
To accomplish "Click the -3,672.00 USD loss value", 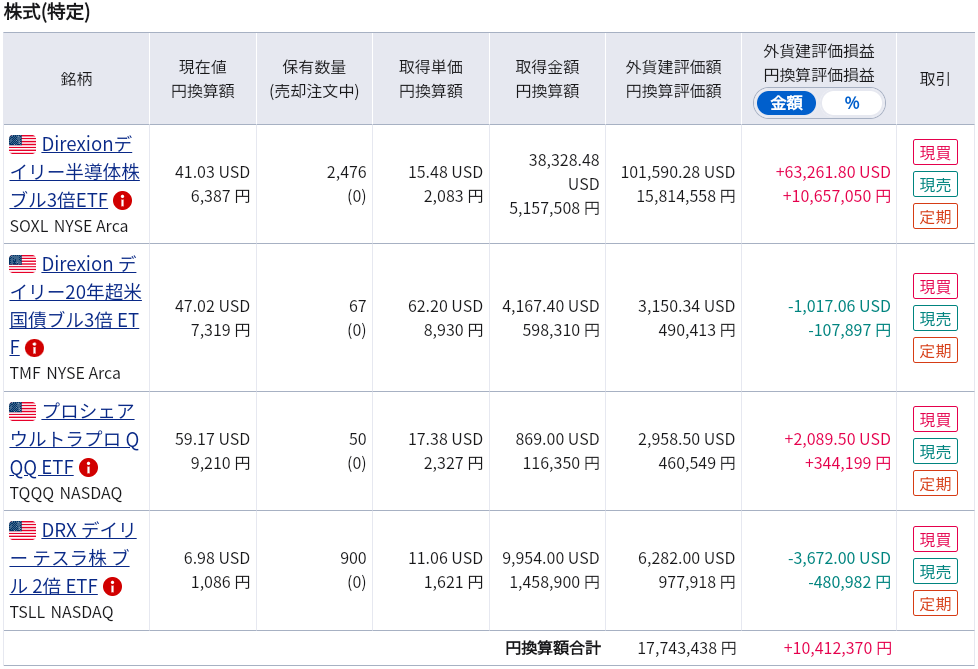I will tap(839, 558).
